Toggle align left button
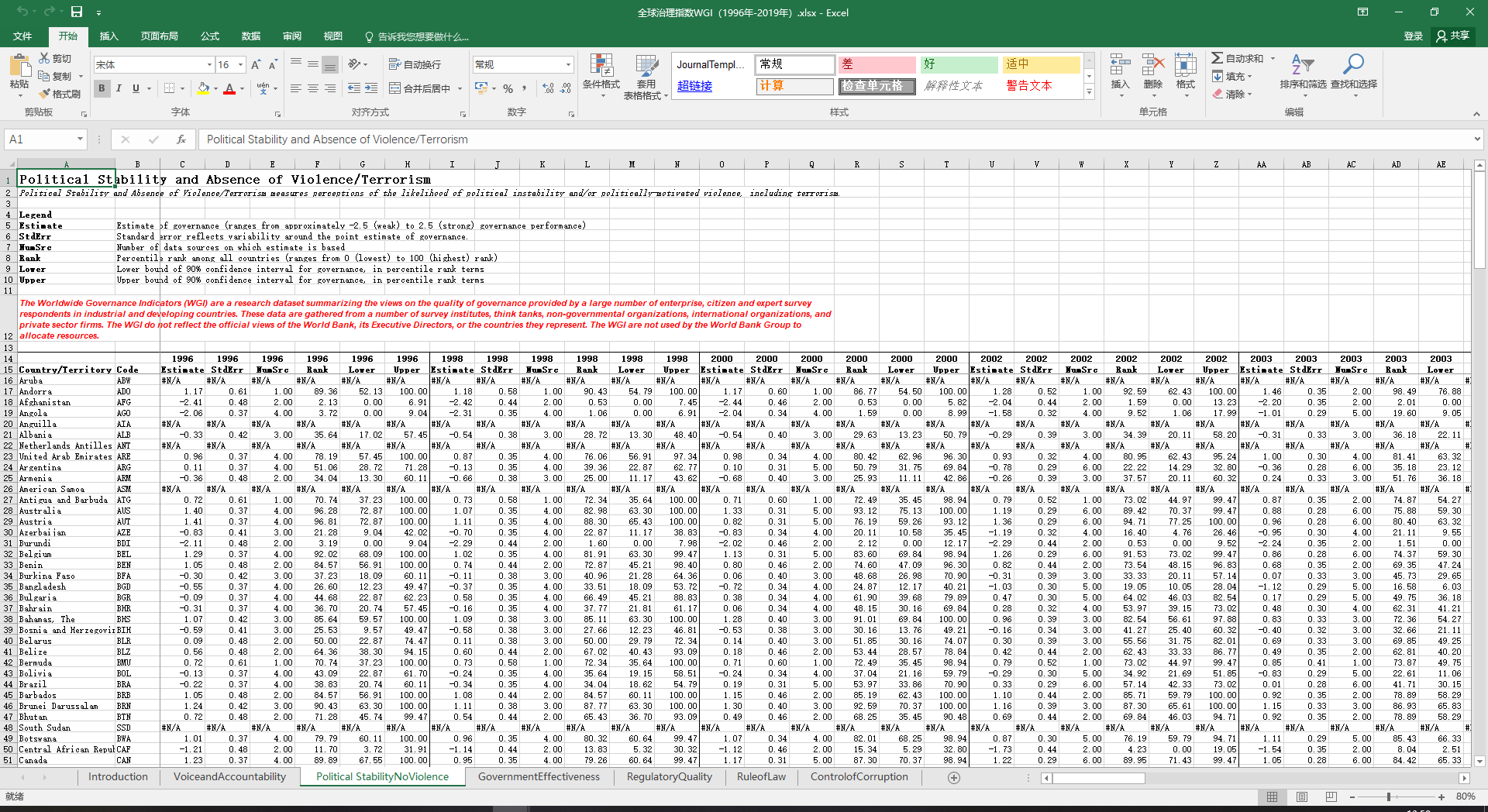This screenshot has height=812, width=1488. pos(296,89)
